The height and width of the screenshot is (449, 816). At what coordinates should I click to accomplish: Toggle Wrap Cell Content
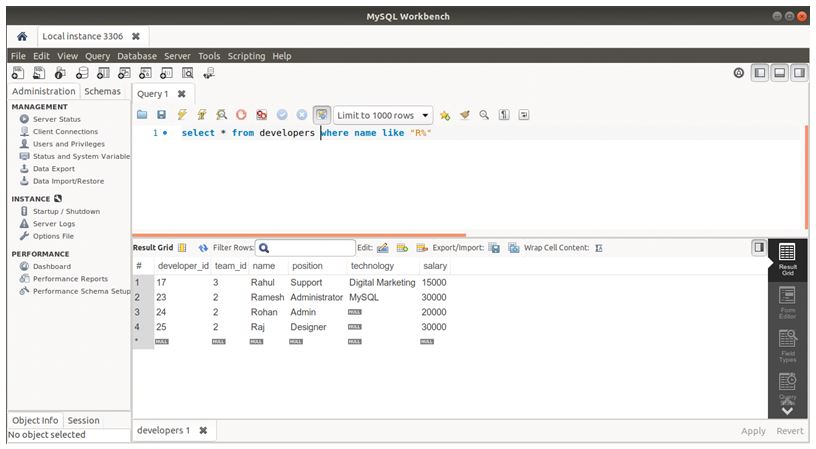599,248
